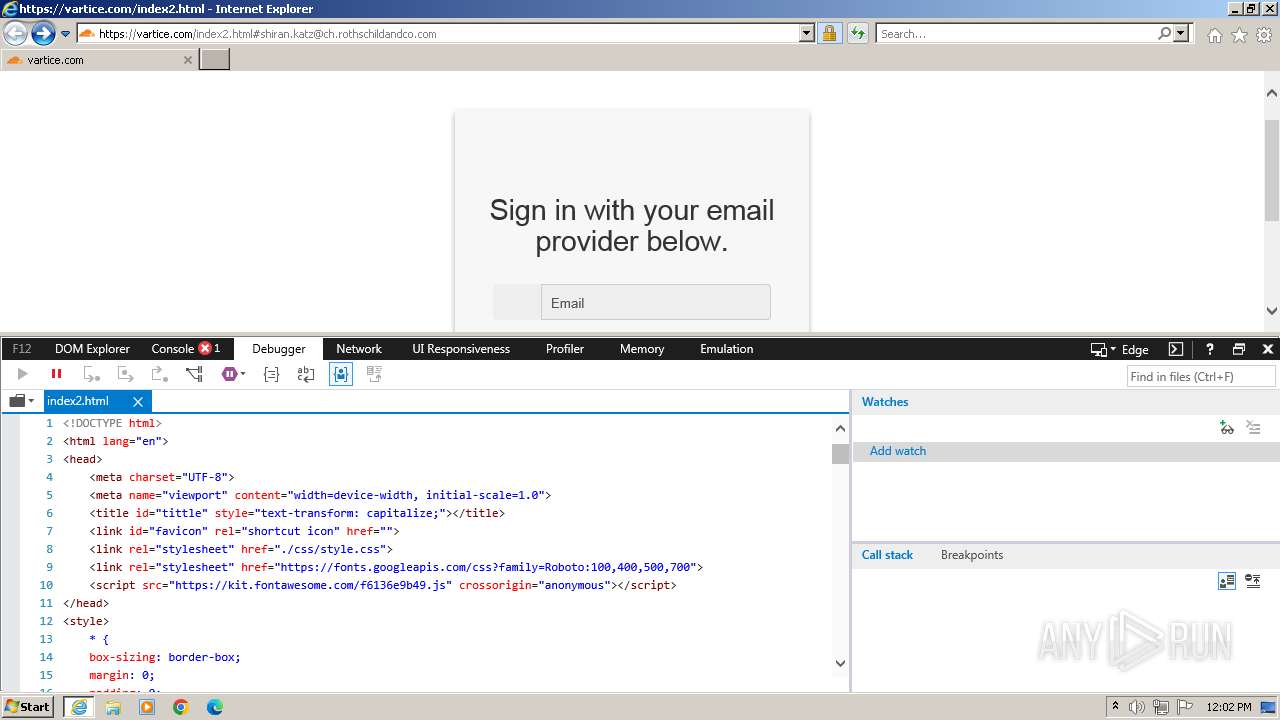Switch to the Memory tab
The width and height of the screenshot is (1280, 720).
coord(642,349)
